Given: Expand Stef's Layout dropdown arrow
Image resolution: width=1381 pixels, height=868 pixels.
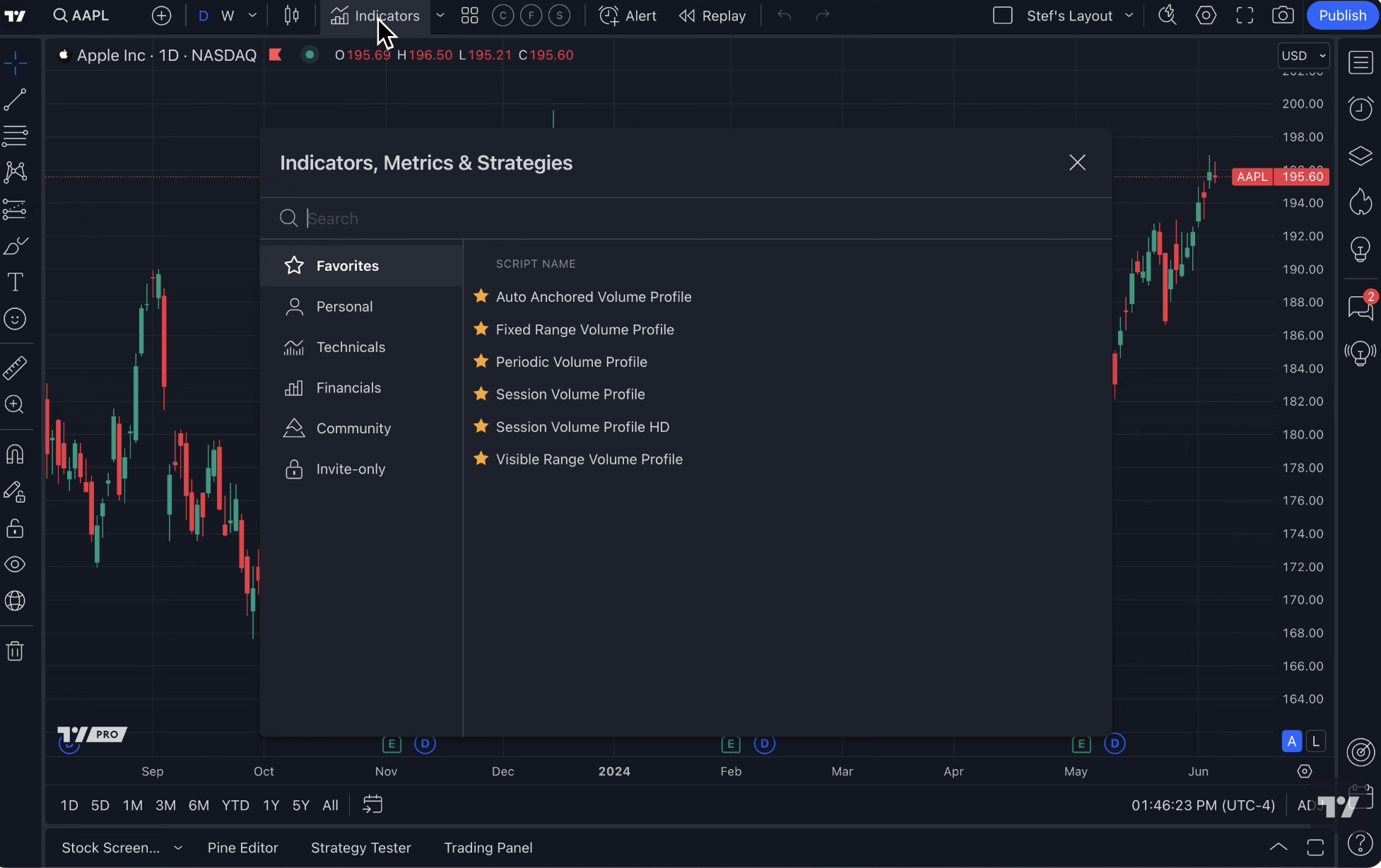Looking at the screenshot, I should pos(1129,16).
